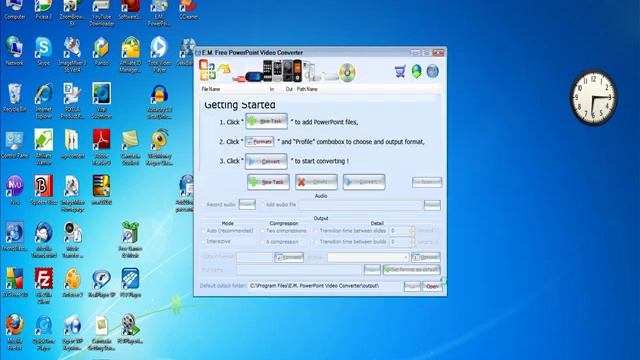Click the Open button for output folder
Viewport: 640px width, 360px height.
(432, 286)
